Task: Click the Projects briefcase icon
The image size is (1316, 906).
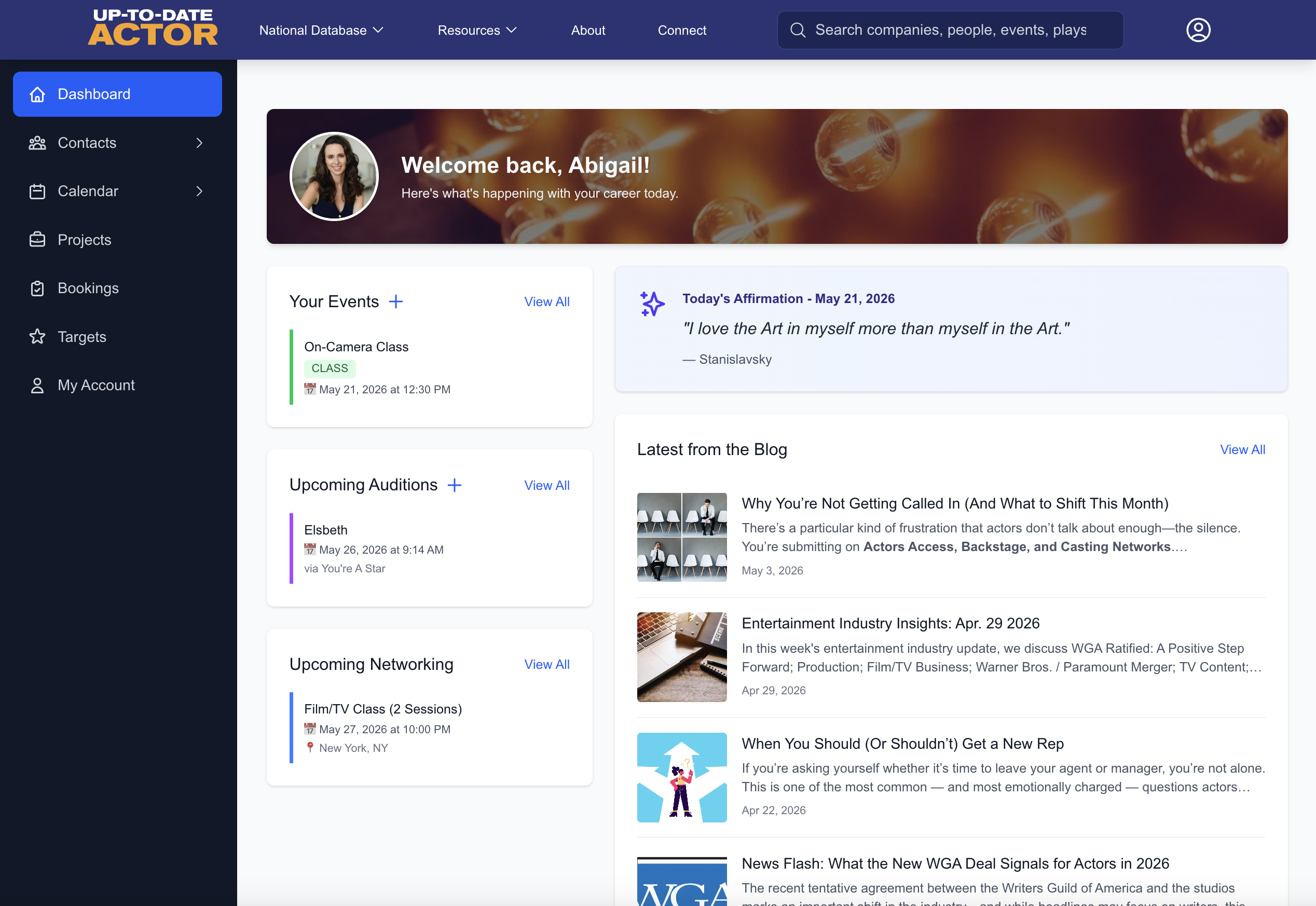Action: (x=37, y=240)
